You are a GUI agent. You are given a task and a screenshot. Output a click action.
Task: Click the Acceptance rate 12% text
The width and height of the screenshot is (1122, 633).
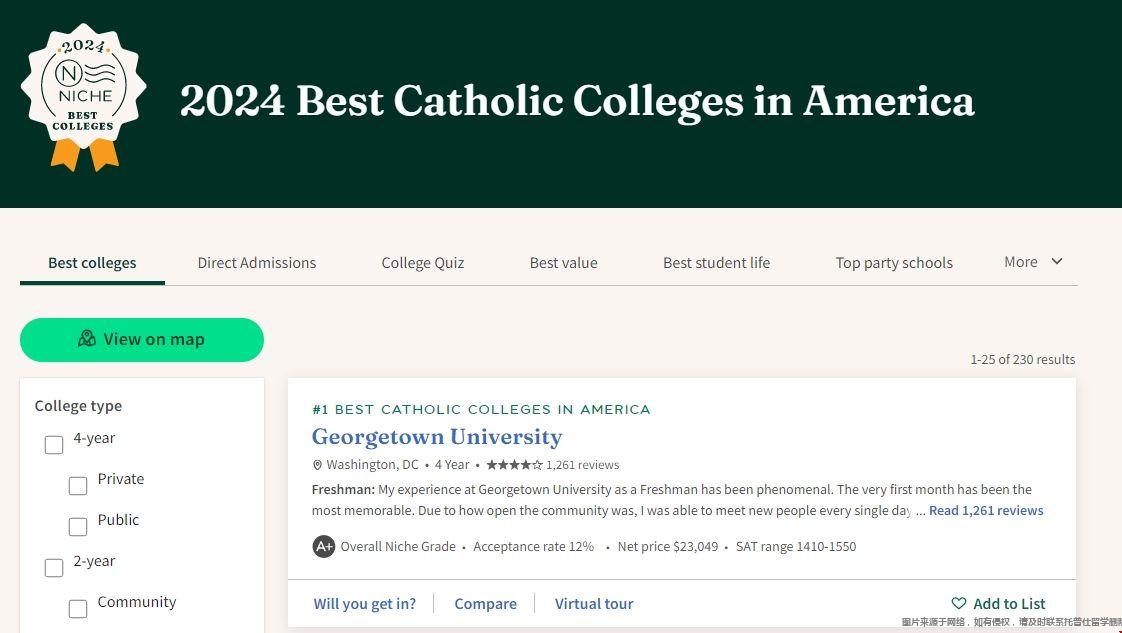(x=533, y=546)
